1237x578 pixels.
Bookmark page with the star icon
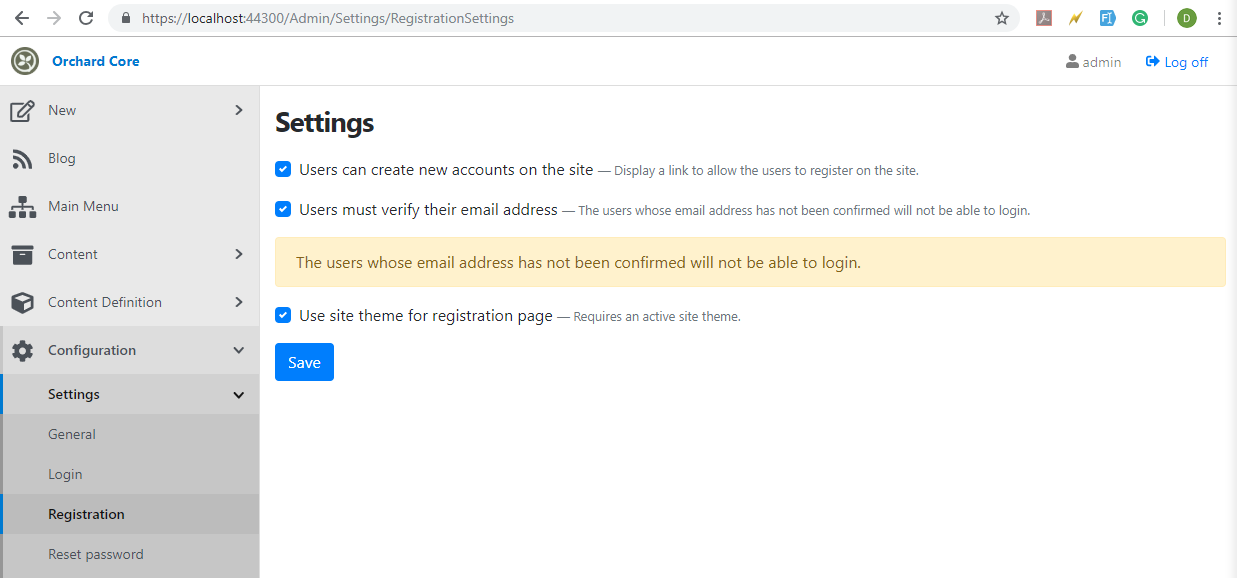click(x=1001, y=18)
